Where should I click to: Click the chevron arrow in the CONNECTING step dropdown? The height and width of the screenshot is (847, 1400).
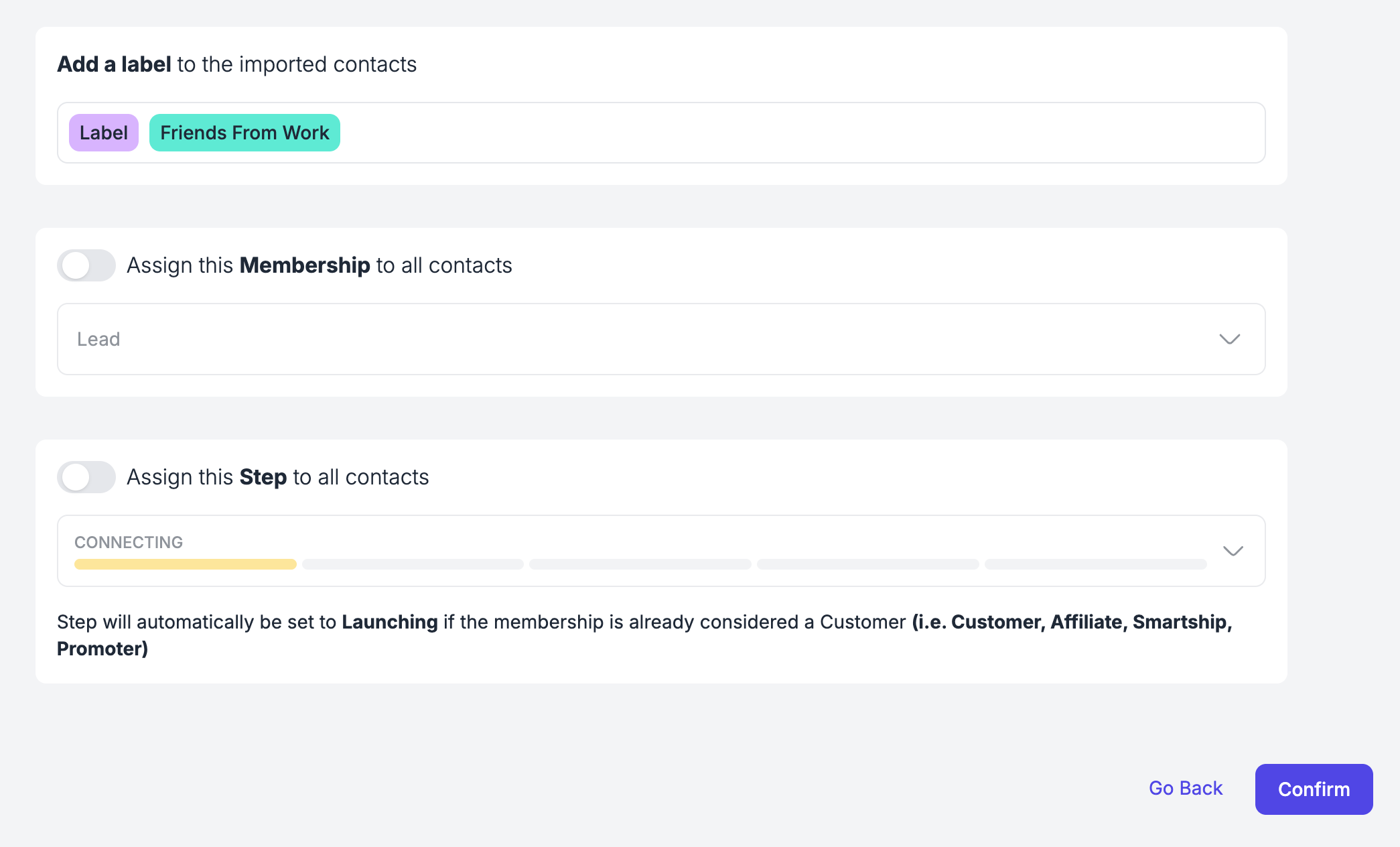pyautogui.click(x=1233, y=551)
